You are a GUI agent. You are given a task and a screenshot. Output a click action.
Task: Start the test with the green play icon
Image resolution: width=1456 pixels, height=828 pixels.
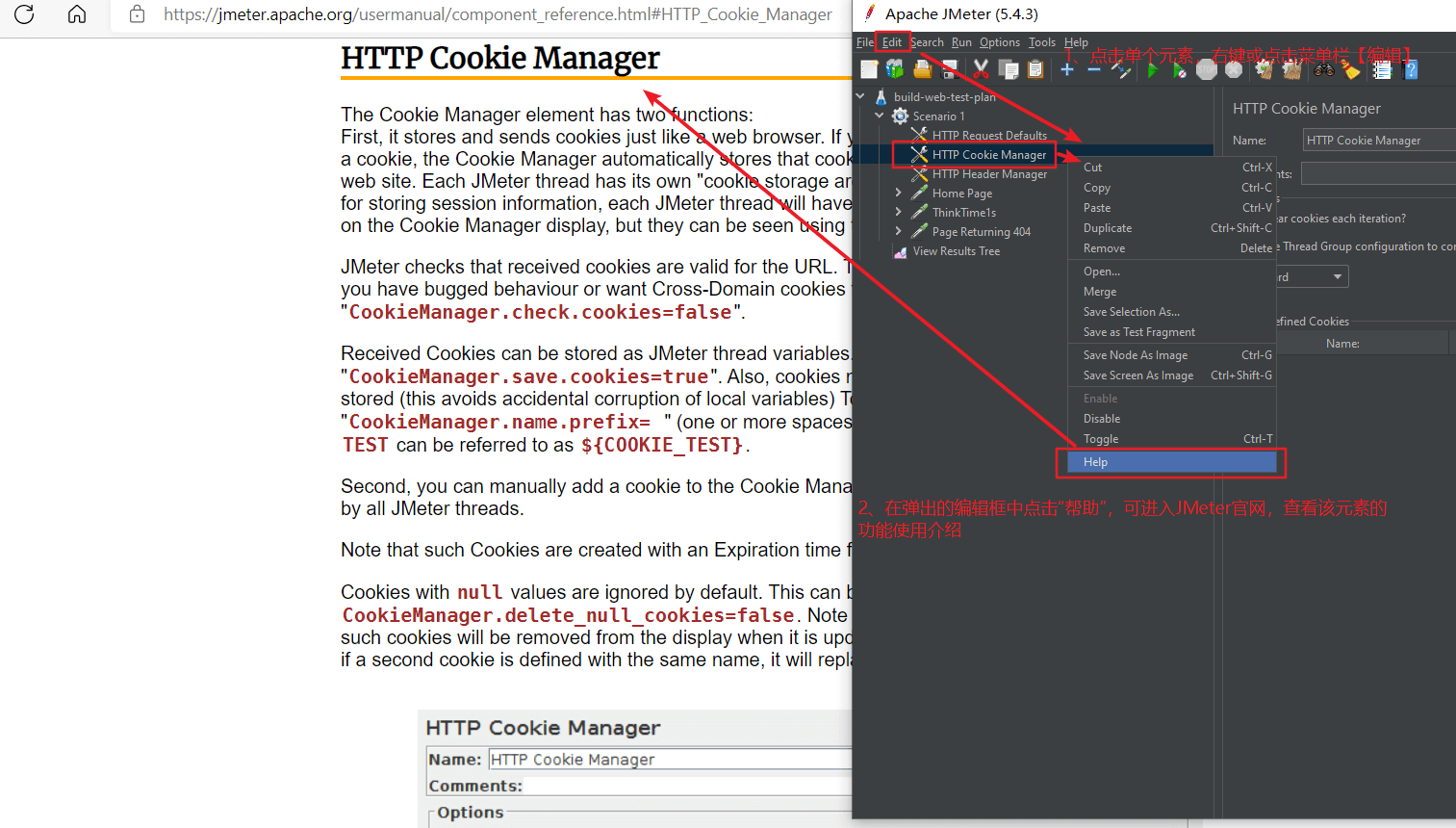pos(1152,69)
